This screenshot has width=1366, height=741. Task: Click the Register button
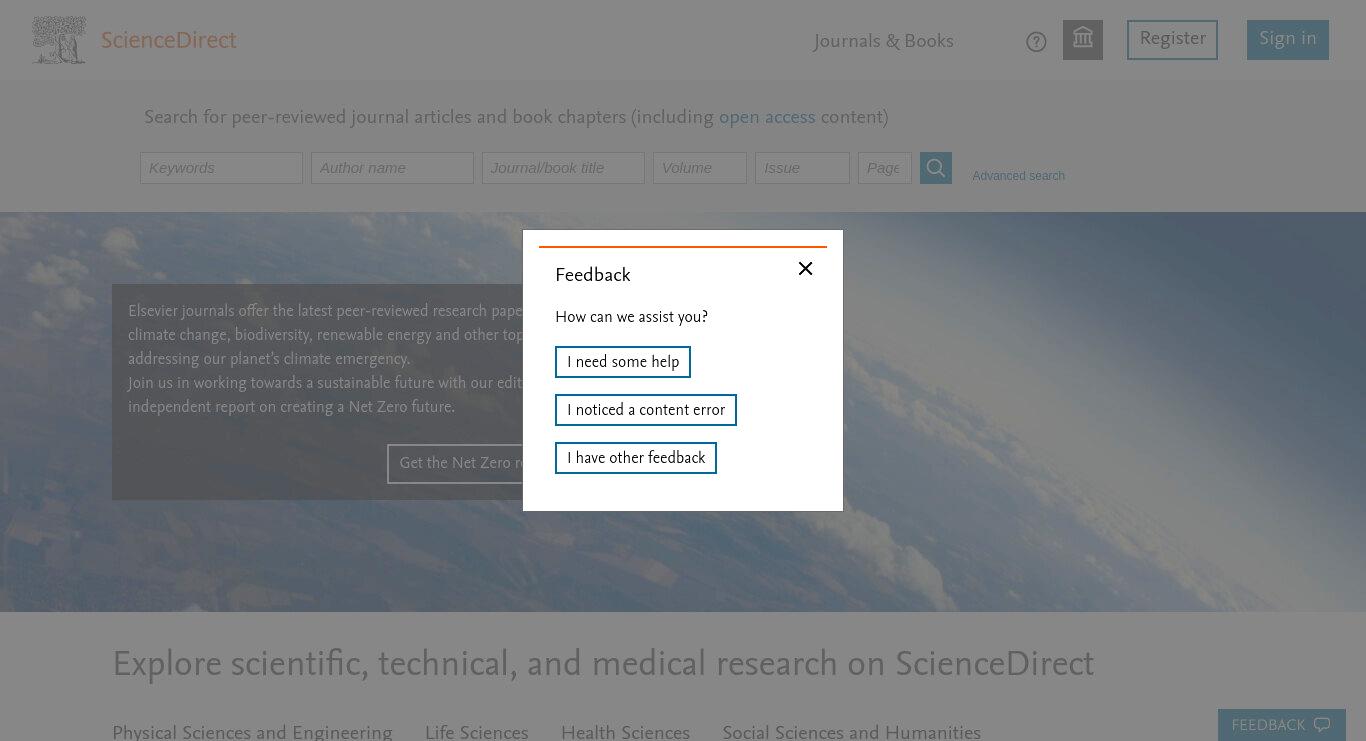click(x=1172, y=40)
